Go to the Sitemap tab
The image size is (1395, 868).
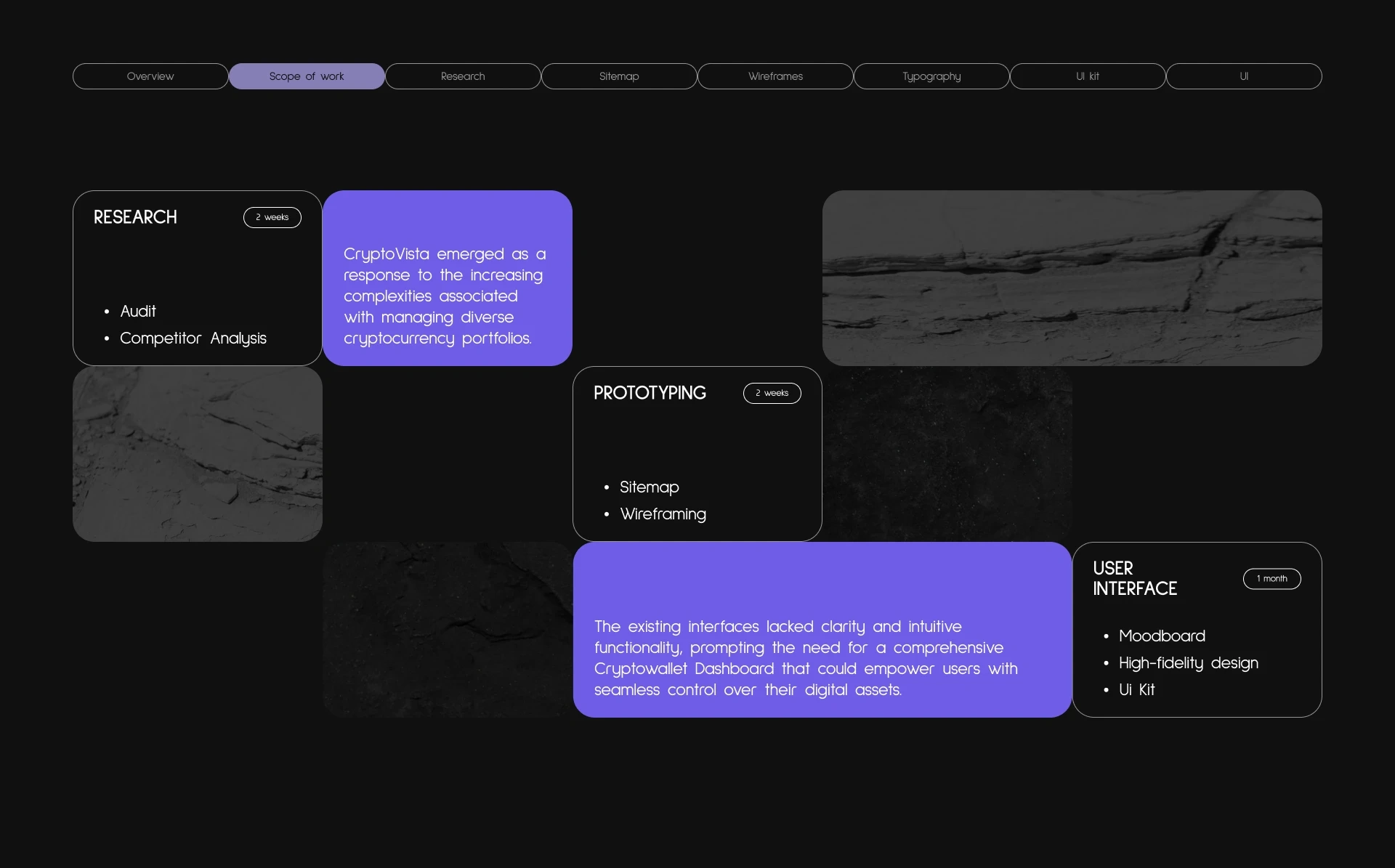[619, 76]
